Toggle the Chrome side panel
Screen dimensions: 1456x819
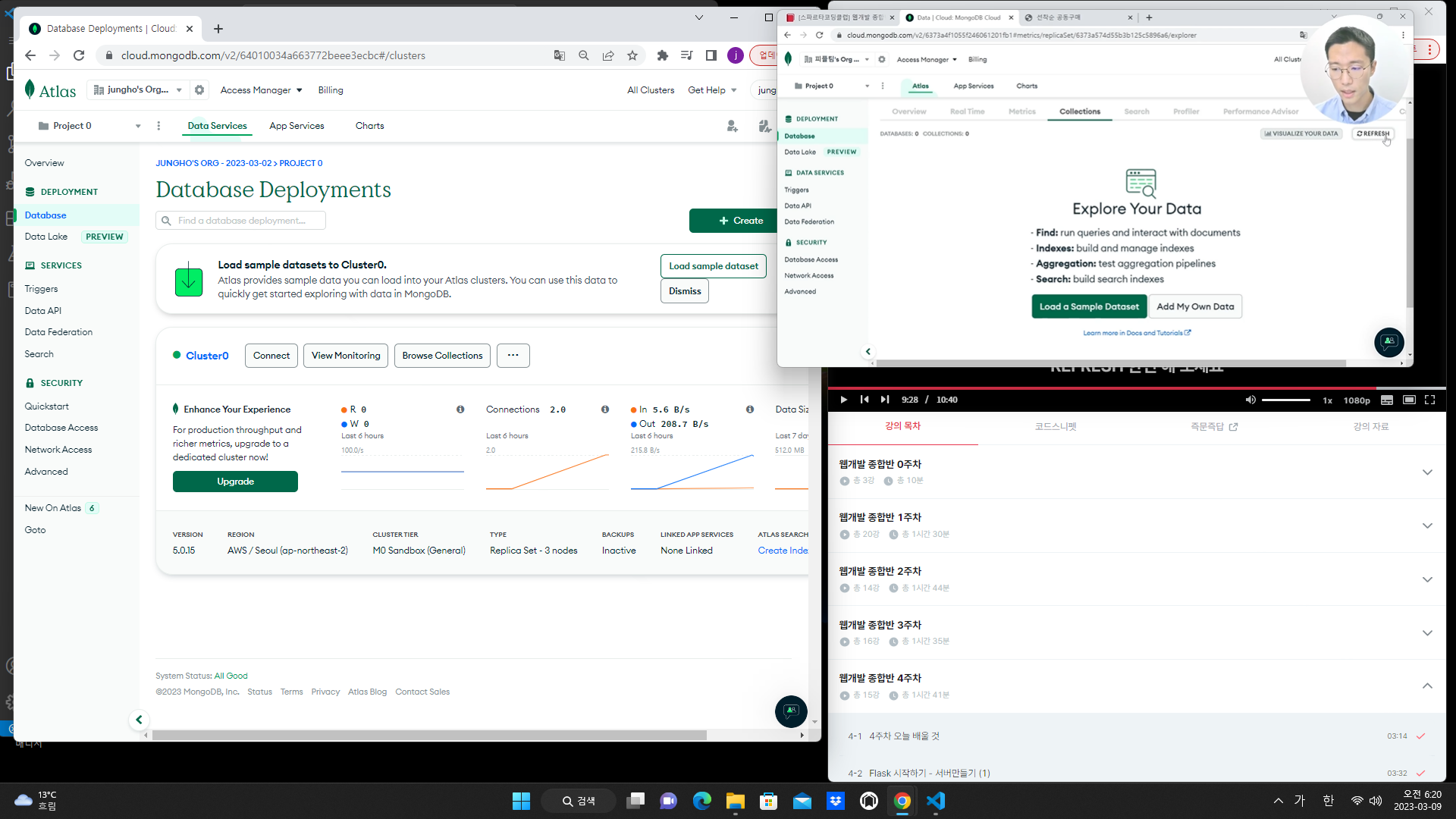(x=711, y=55)
